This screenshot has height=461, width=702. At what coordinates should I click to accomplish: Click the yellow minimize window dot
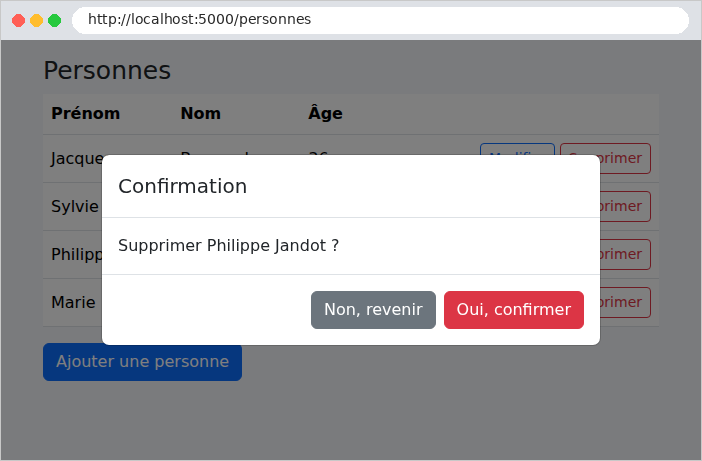[x=36, y=20]
